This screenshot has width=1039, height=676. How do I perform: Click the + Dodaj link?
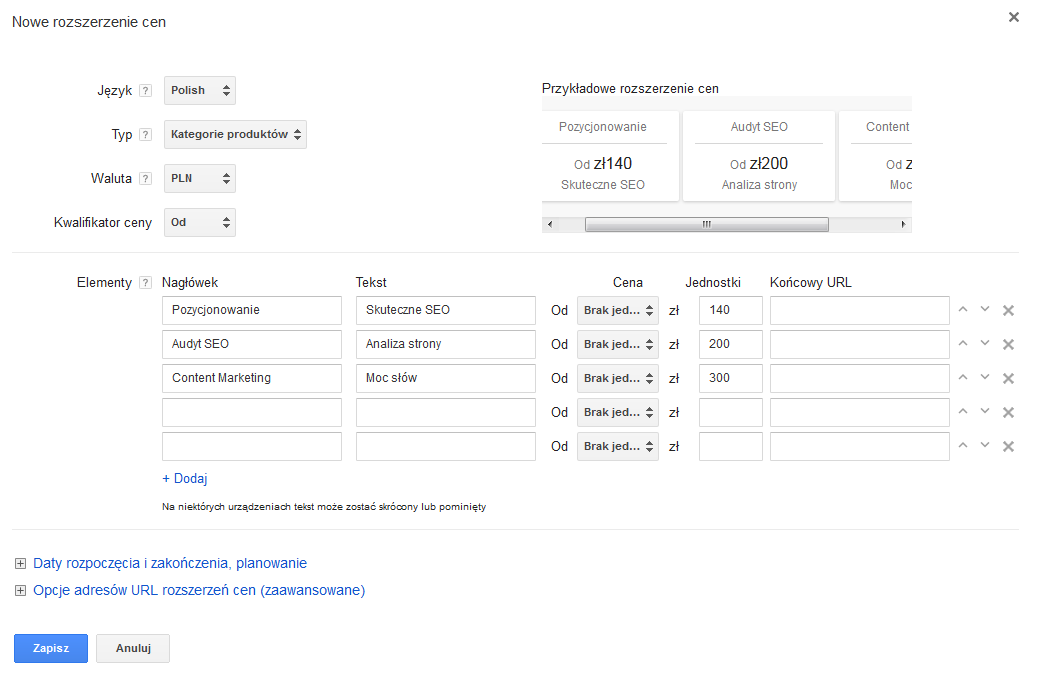click(185, 479)
